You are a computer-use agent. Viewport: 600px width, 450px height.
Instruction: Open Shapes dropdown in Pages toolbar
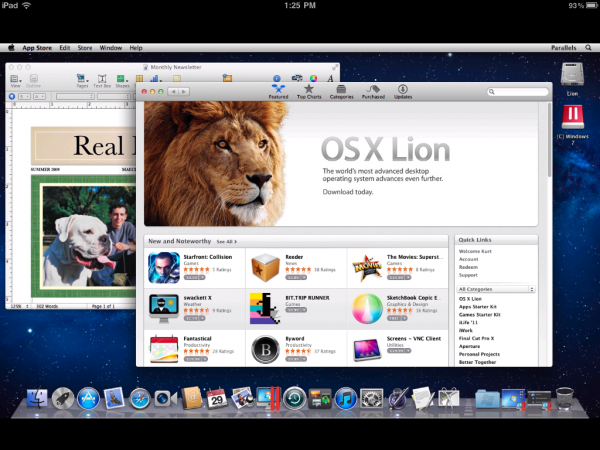click(x=122, y=81)
